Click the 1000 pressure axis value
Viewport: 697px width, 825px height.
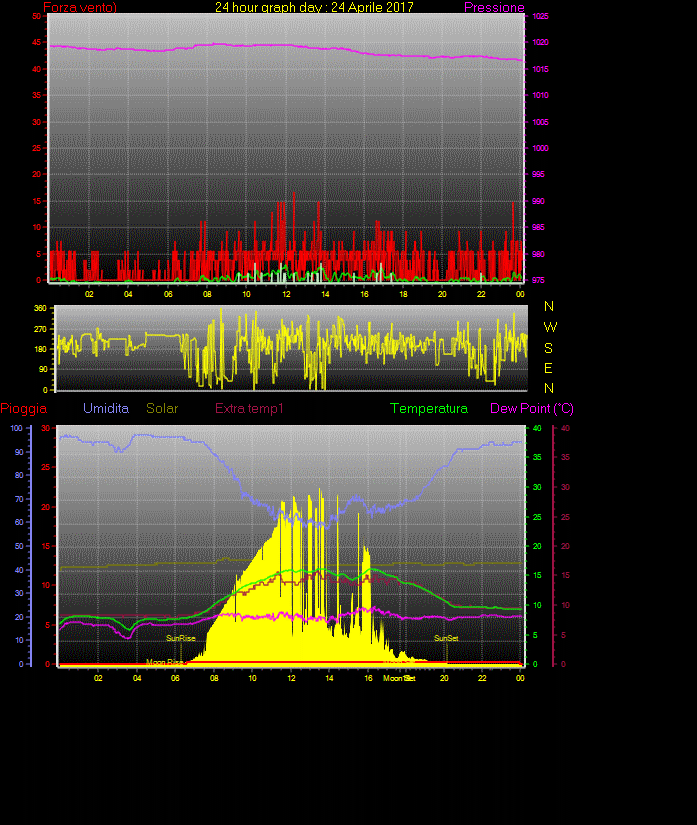coord(540,148)
